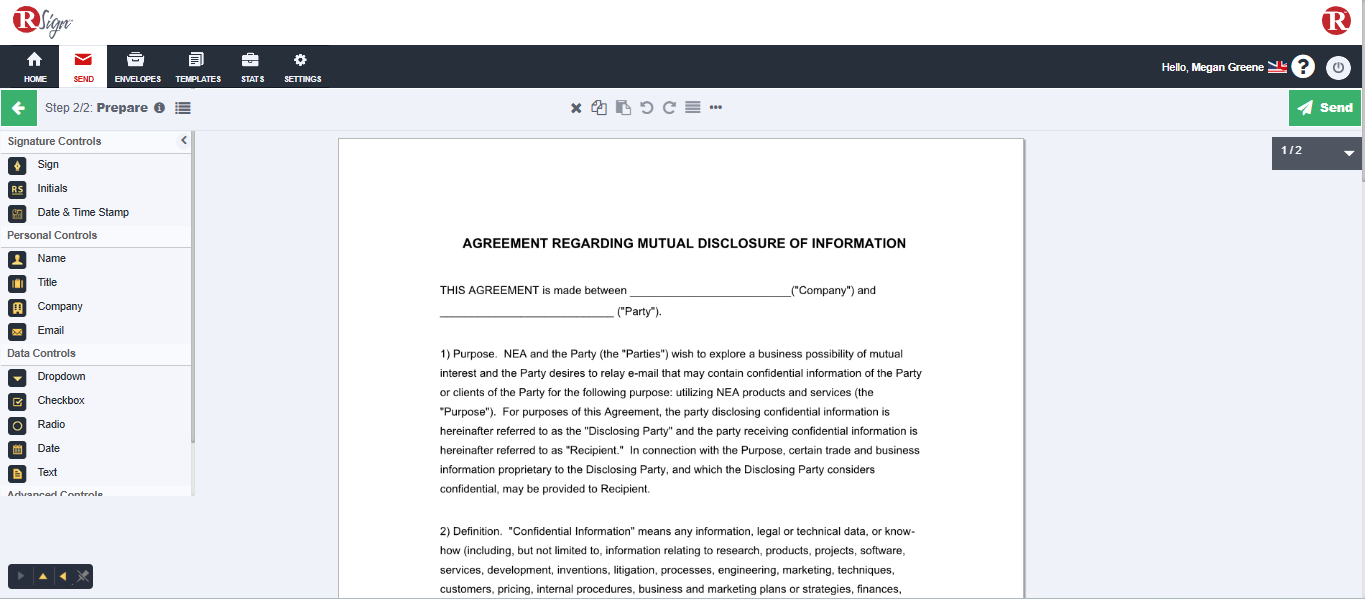Open the page selector 1/2 dropdown
The image size is (1365, 599).
coord(1348,153)
